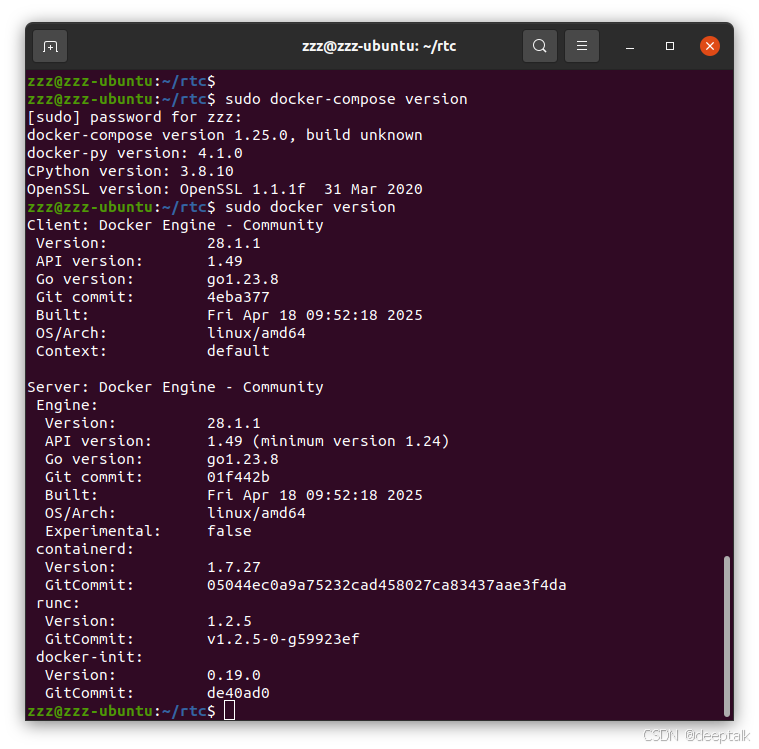Close the terminal window
This screenshot has height=749, width=759.
[x=710, y=46]
